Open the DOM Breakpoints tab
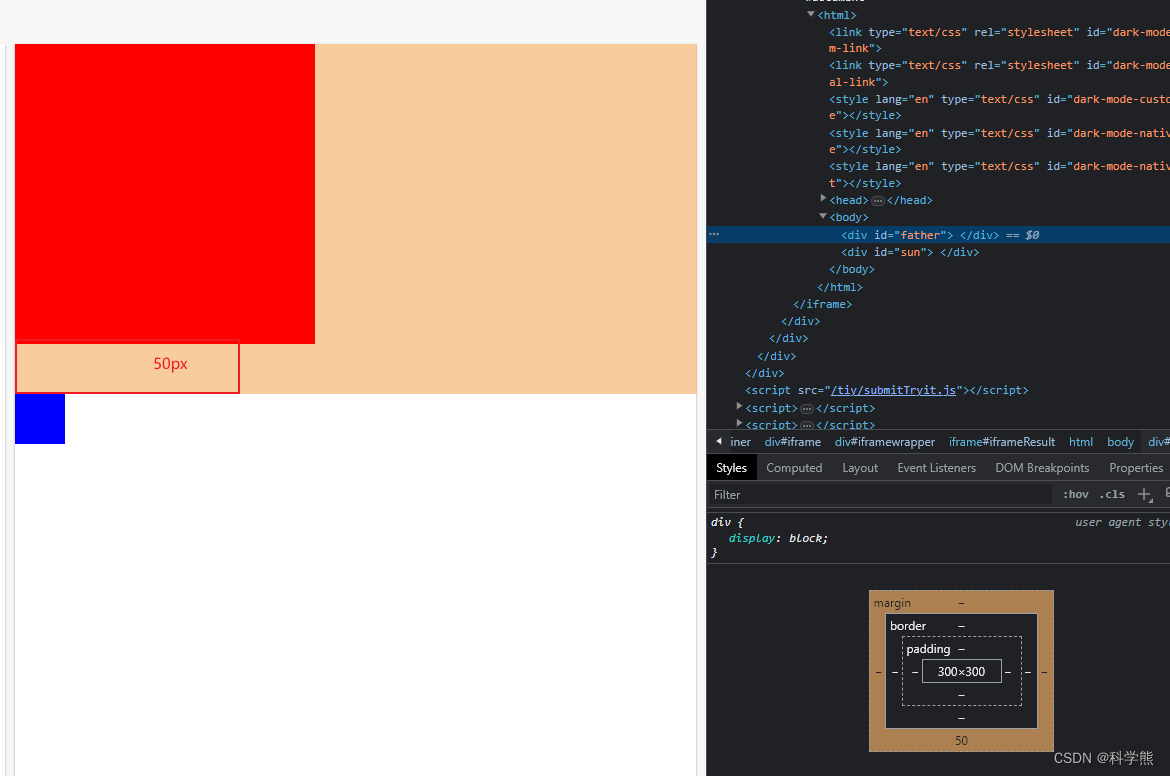Image resolution: width=1170 pixels, height=776 pixels. [1042, 468]
